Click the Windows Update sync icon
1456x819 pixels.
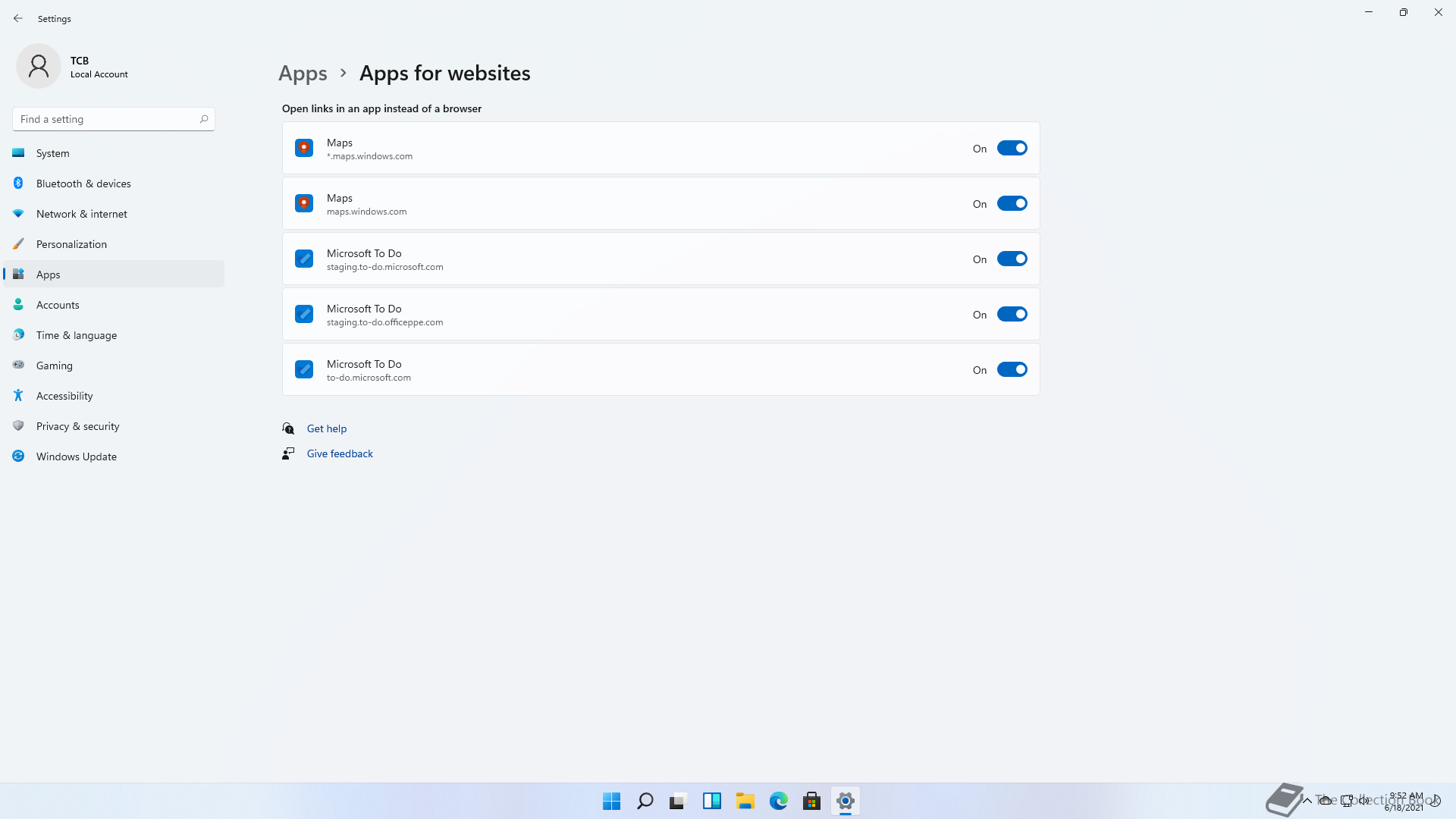click(x=18, y=457)
